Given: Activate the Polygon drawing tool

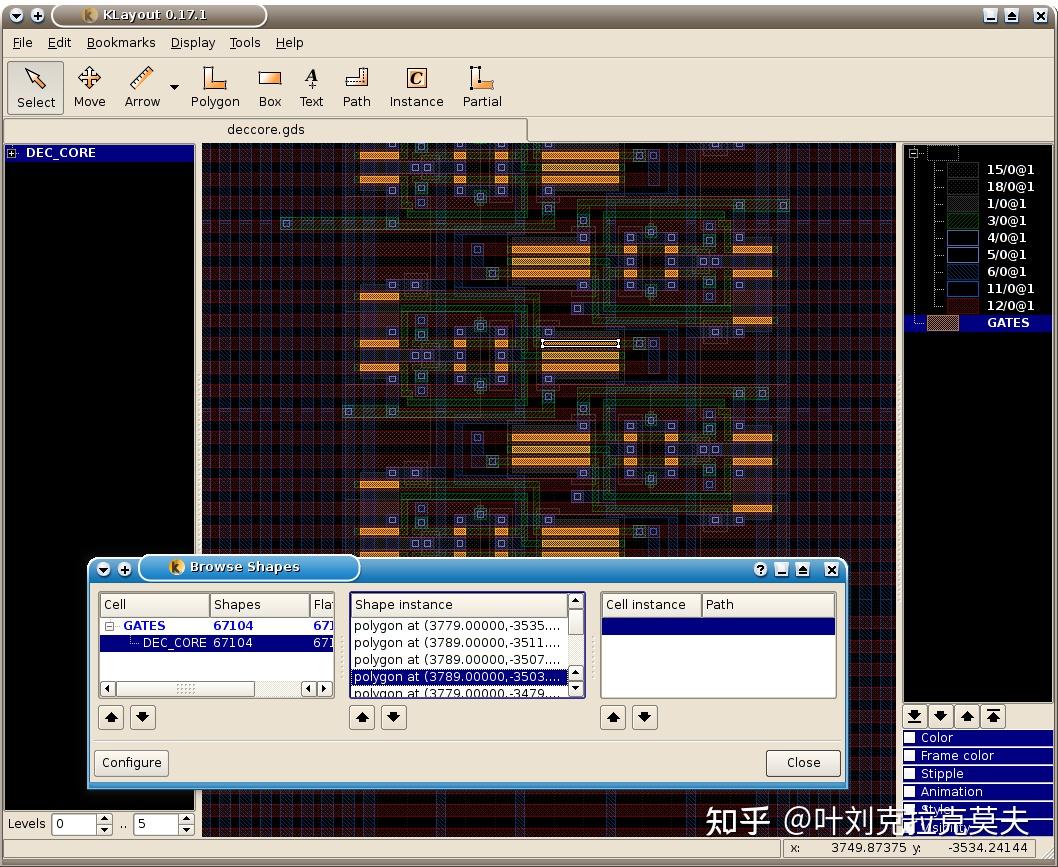Looking at the screenshot, I should (214, 87).
